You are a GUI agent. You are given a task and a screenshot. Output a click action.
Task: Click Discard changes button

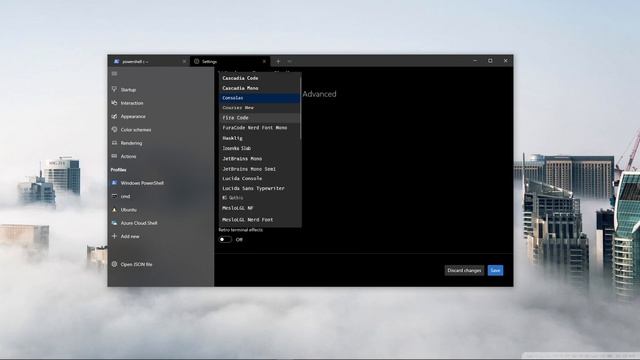[x=464, y=270]
